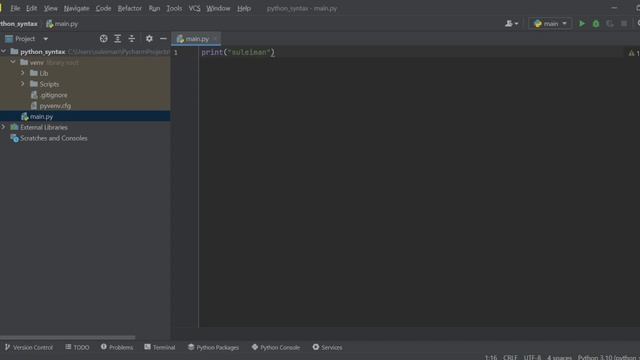Open Python Packages tool window
This screenshot has width=640, height=360.
213,347
